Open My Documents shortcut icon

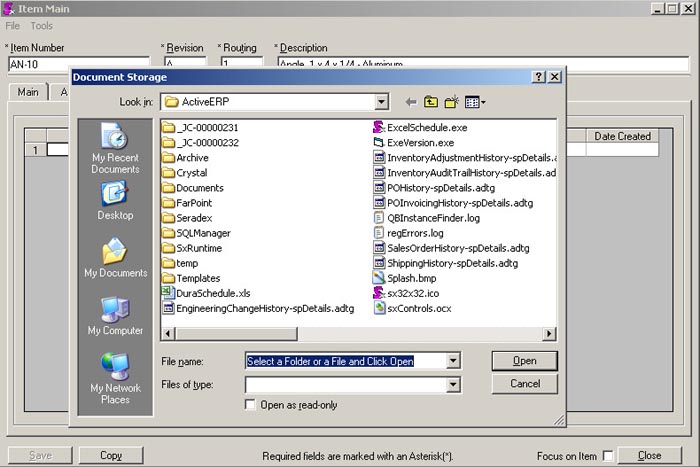point(115,258)
